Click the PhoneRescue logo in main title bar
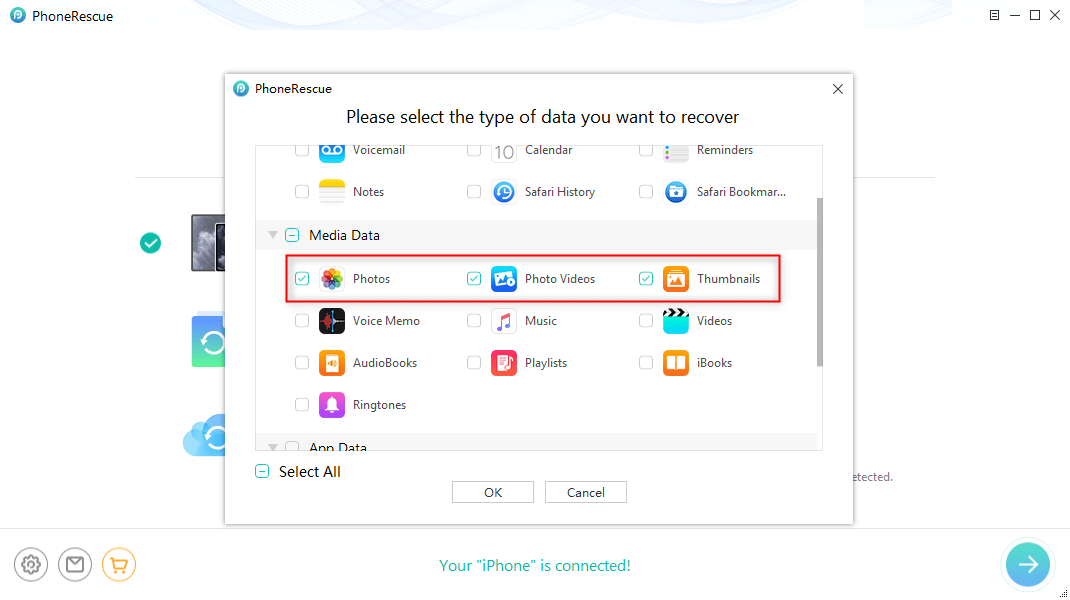The width and height of the screenshot is (1070, 600). [x=18, y=15]
